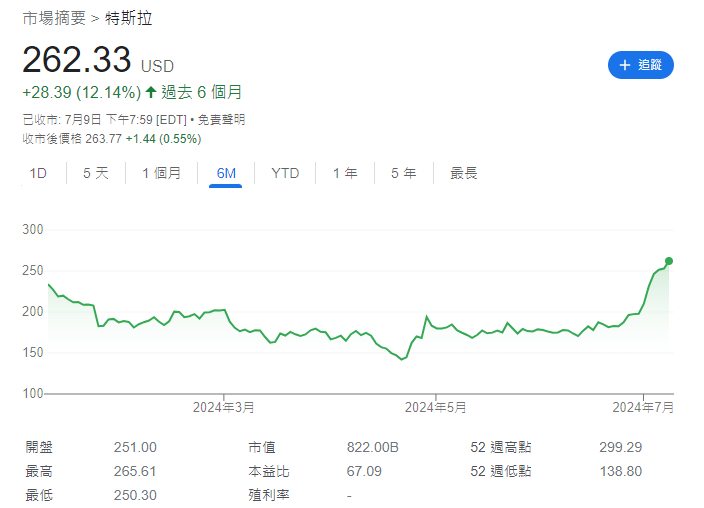Show the 1 年 chart range
This screenshot has width=704, height=508.
(345, 173)
